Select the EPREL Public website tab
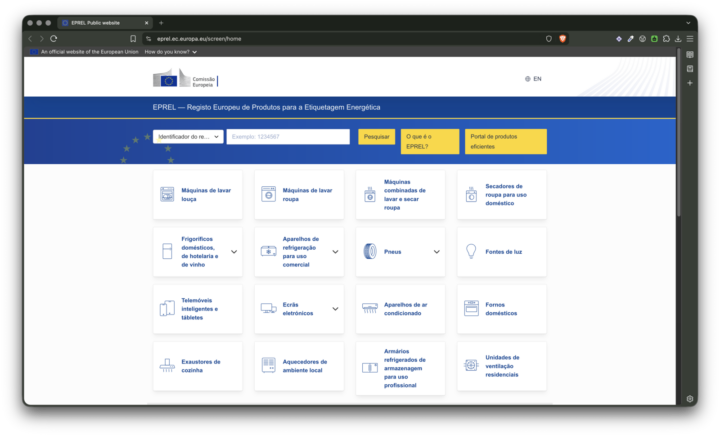Image resolution: width=720 pixels, height=436 pixels. click(x=105, y=22)
